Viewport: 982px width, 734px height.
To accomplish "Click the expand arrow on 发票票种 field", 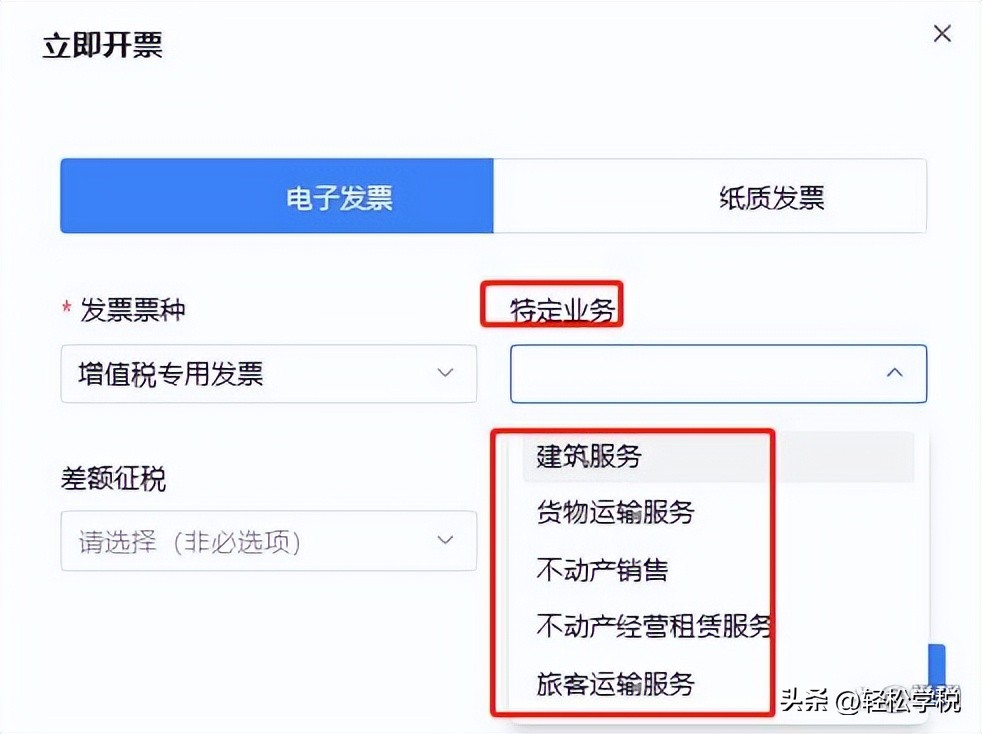I will 445,373.
